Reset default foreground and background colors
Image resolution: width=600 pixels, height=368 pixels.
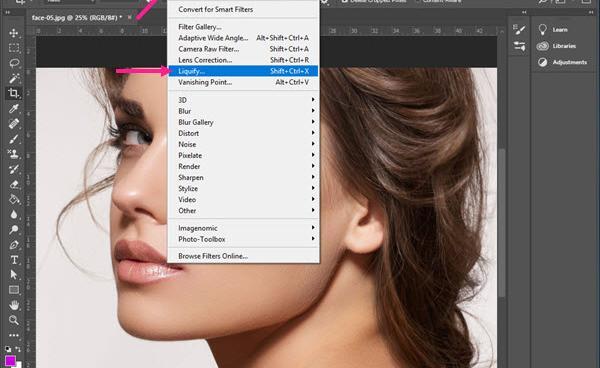[x=8, y=349]
